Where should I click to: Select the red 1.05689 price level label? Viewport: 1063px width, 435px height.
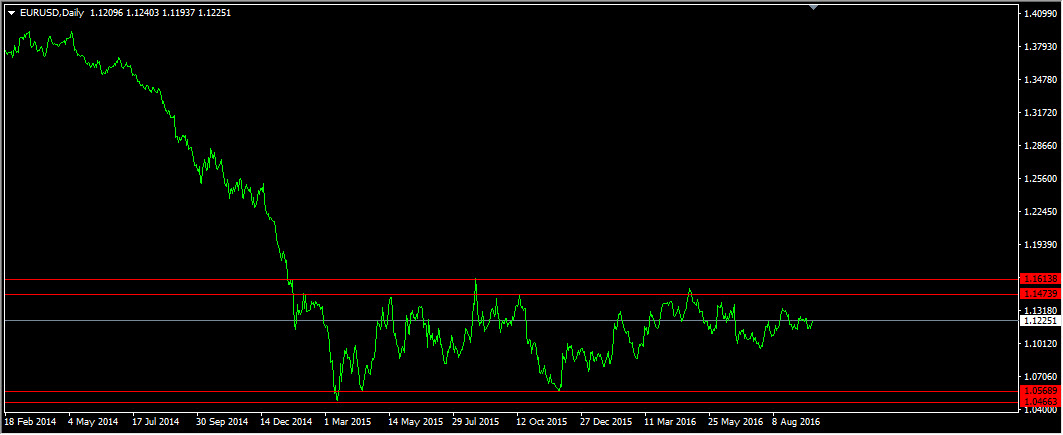click(1039, 391)
